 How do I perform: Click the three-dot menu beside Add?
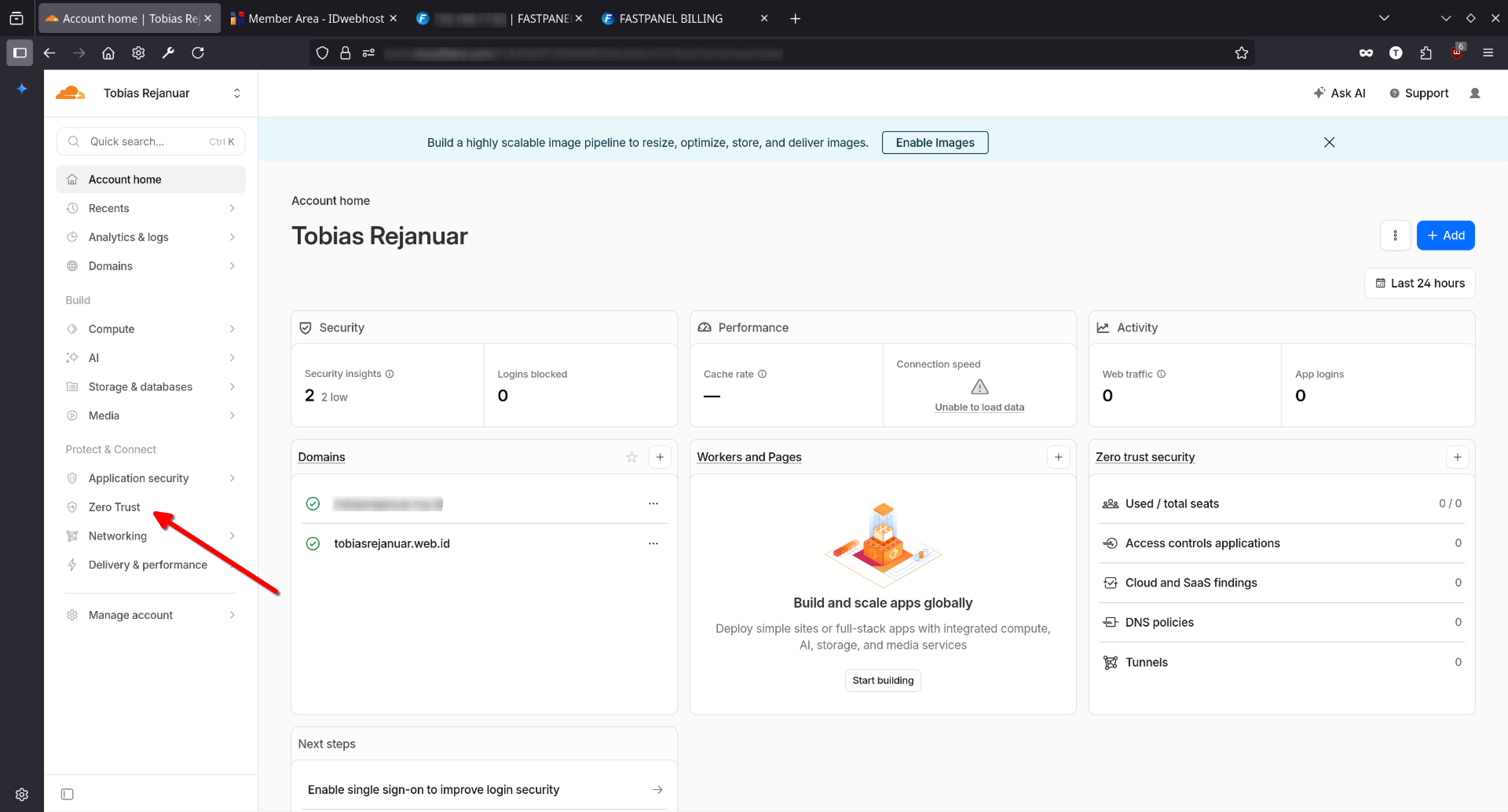[1395, 235]
